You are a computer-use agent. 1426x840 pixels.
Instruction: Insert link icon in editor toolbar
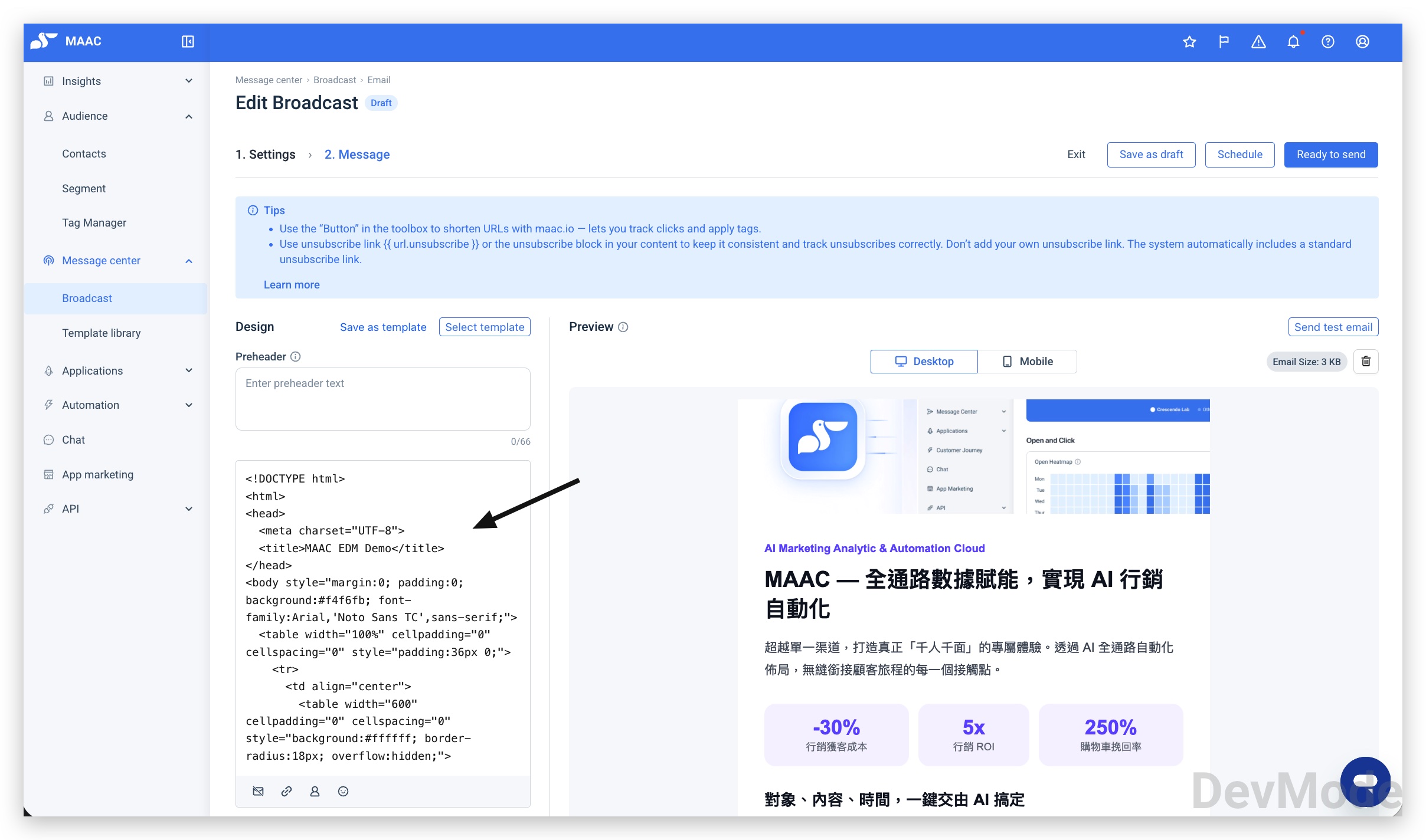pos(286,791)
